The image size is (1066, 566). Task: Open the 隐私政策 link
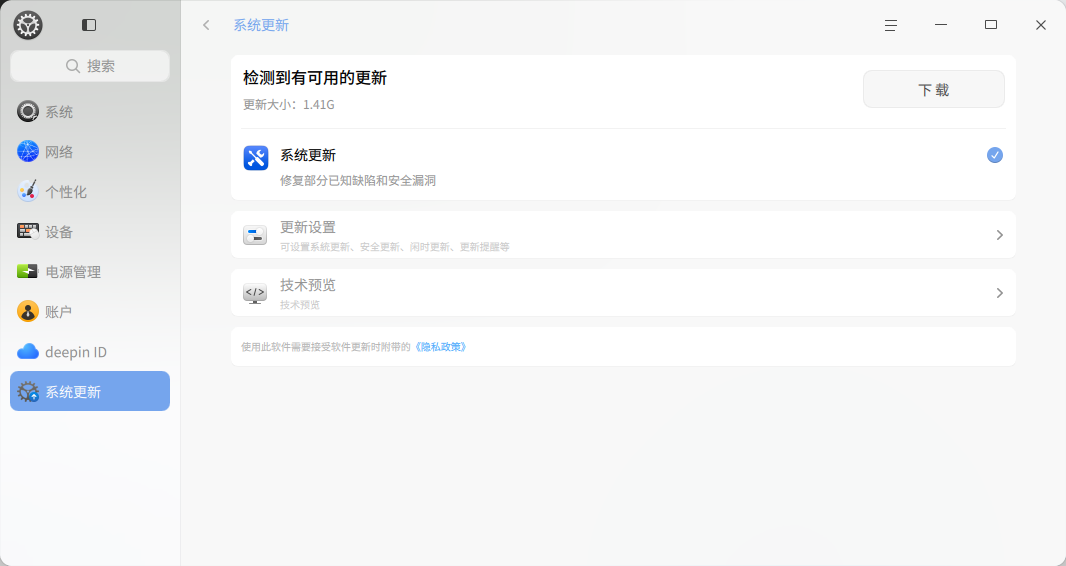(441, 347)
